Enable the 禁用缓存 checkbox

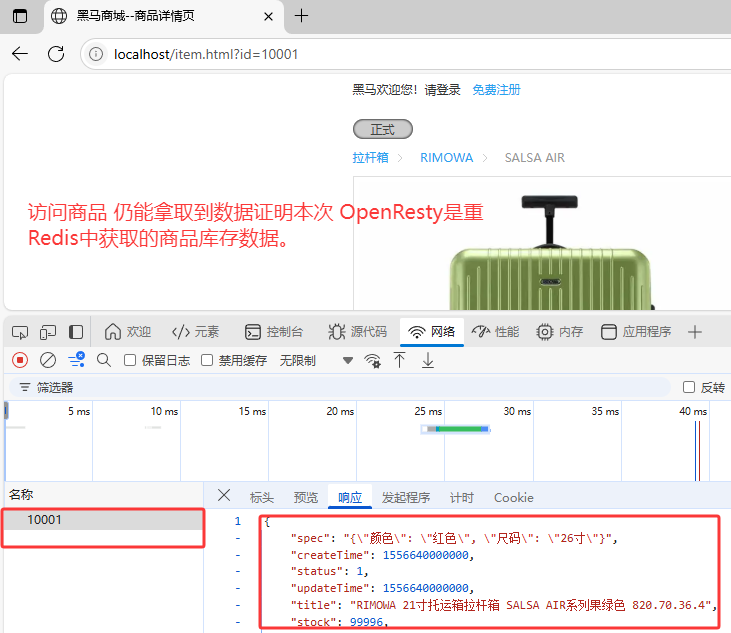point(207,360)
